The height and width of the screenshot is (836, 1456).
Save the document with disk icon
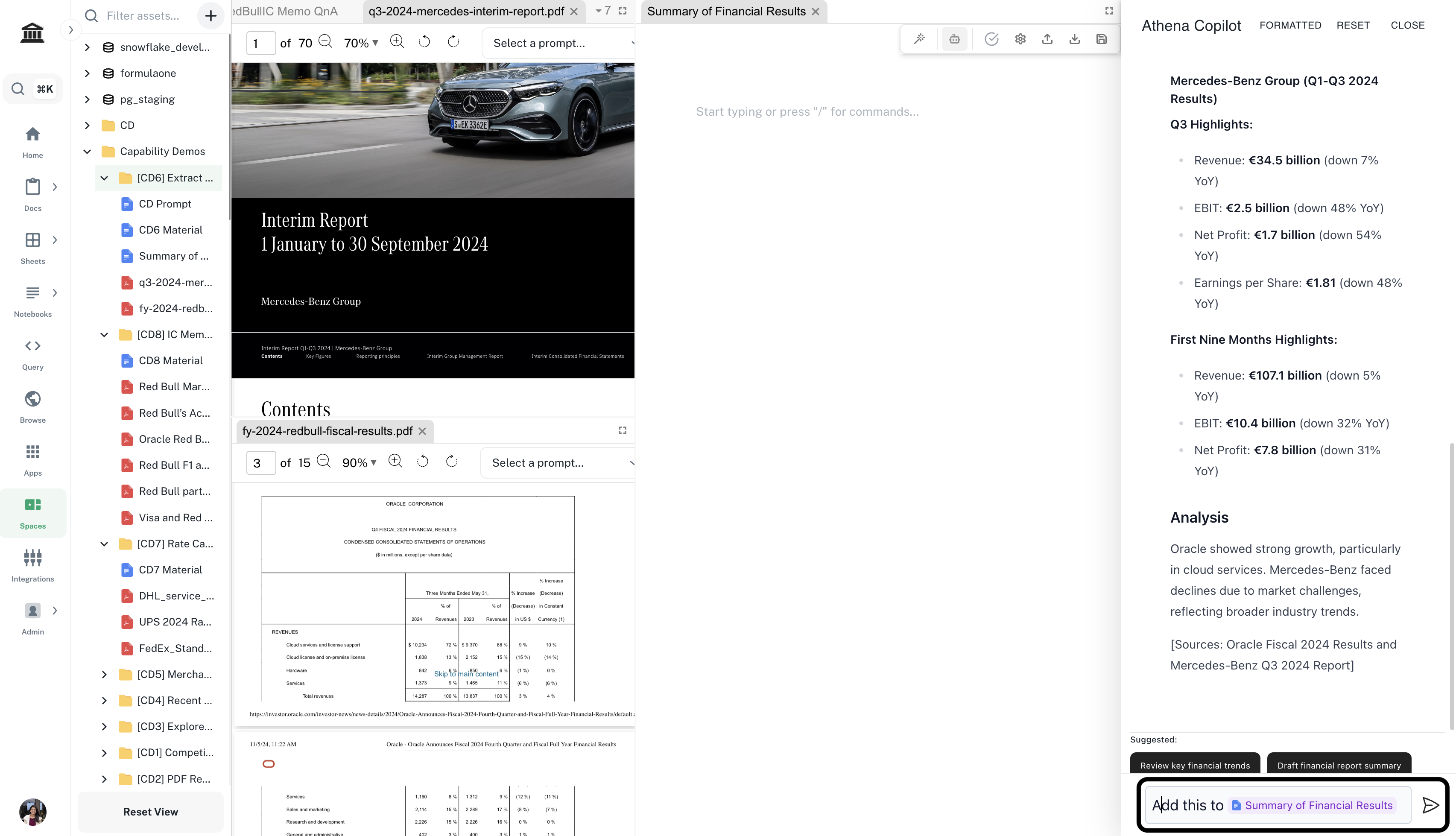(1101, 39)
